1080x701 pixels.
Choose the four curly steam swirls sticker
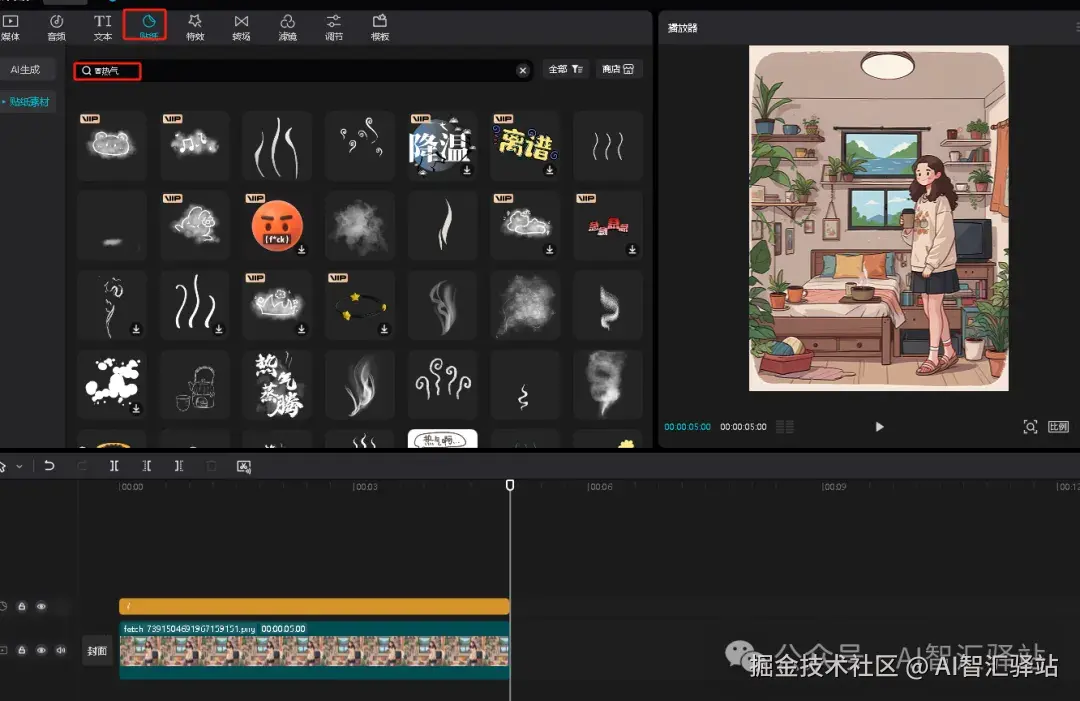(x=442, y=384)
